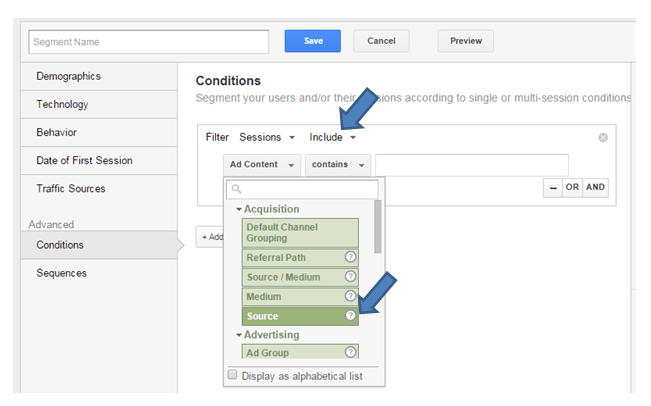The height and width of the screenshot is (406, 651).
Task: Open the Sequences section
Action: pyautogui.click(x=99, y=273)
